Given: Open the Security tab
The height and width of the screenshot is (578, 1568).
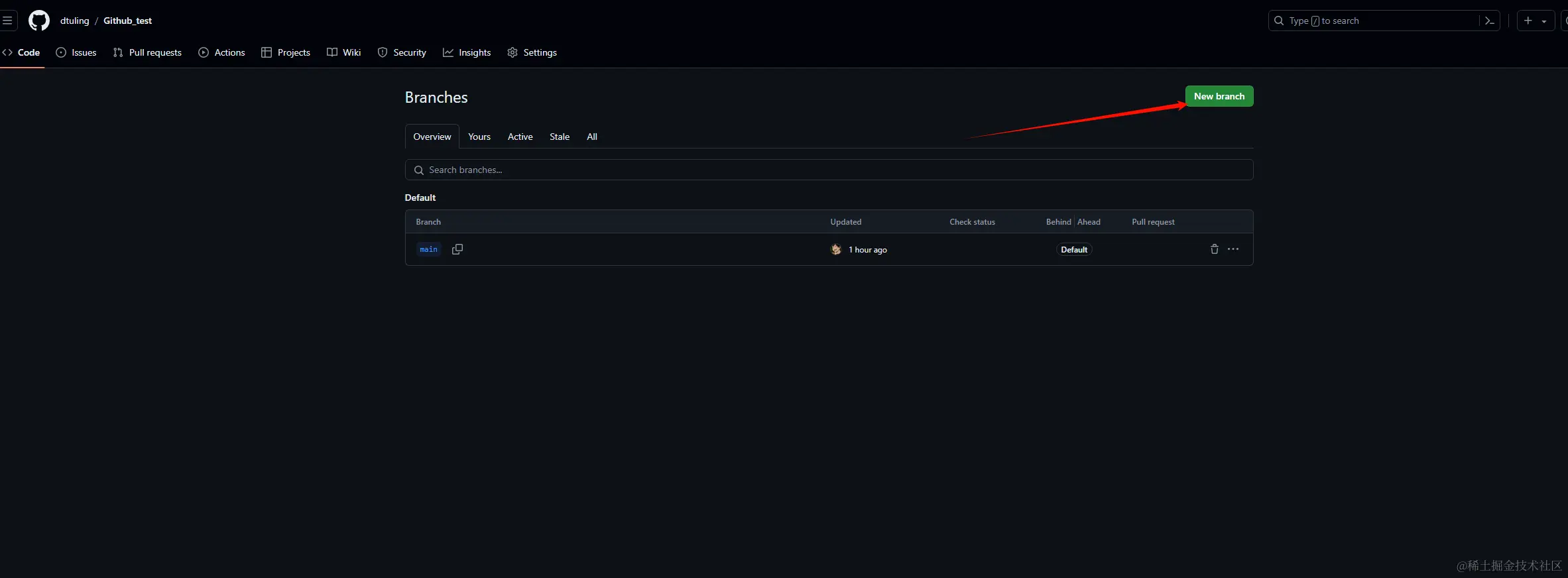Looking at the screenshot, I should pos(402,52).
